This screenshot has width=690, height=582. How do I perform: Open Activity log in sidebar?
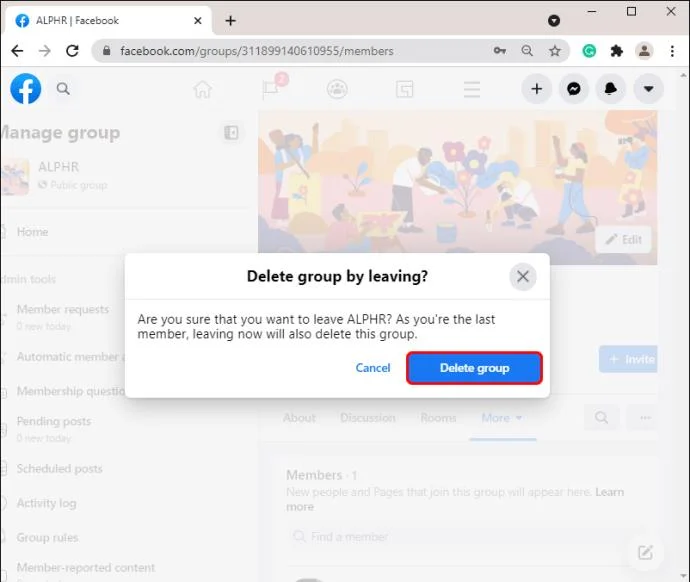tap(46, 503)
